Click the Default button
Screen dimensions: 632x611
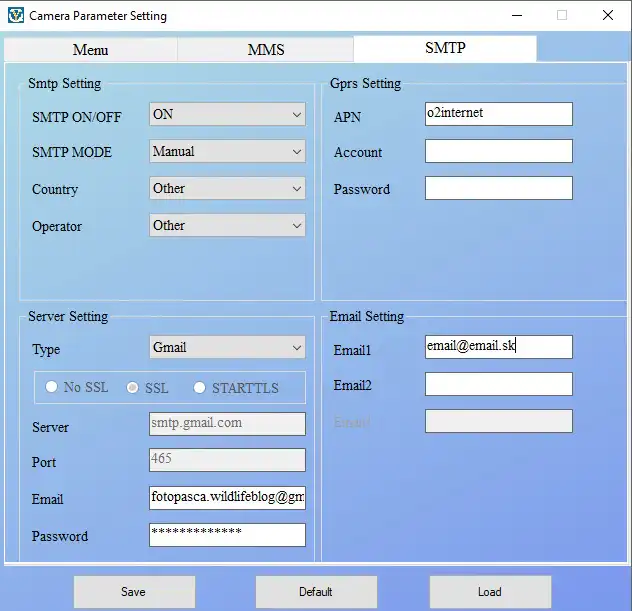click(x=316, y=592)
